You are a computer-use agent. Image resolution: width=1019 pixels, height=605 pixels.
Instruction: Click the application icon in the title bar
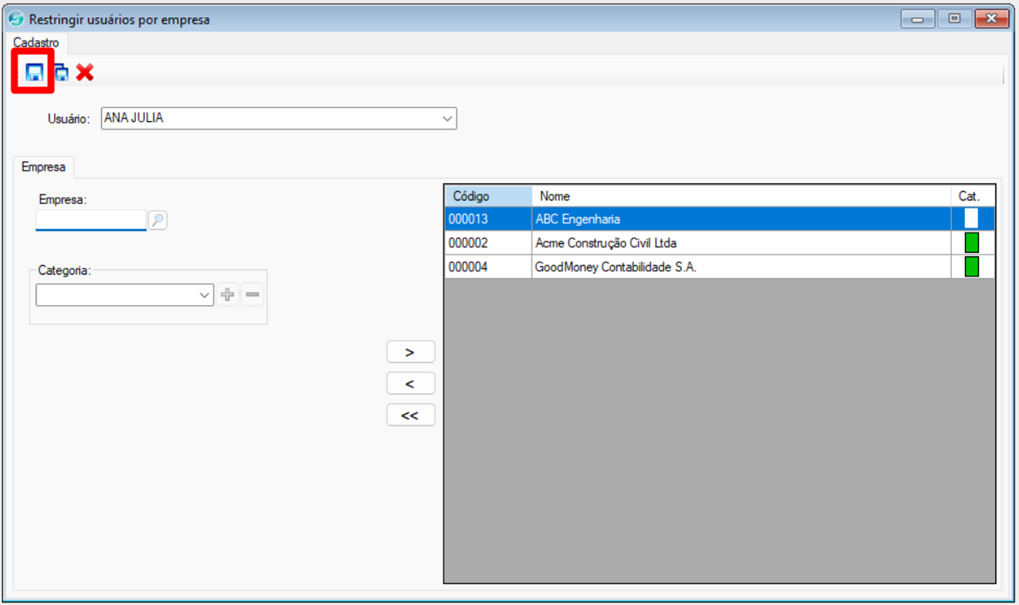(16, 19)
